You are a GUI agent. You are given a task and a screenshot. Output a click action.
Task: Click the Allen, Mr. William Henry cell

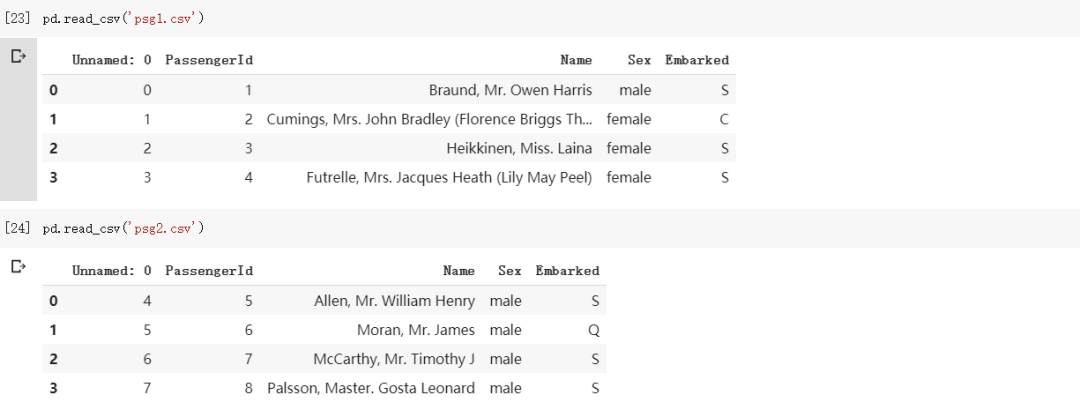394,300
